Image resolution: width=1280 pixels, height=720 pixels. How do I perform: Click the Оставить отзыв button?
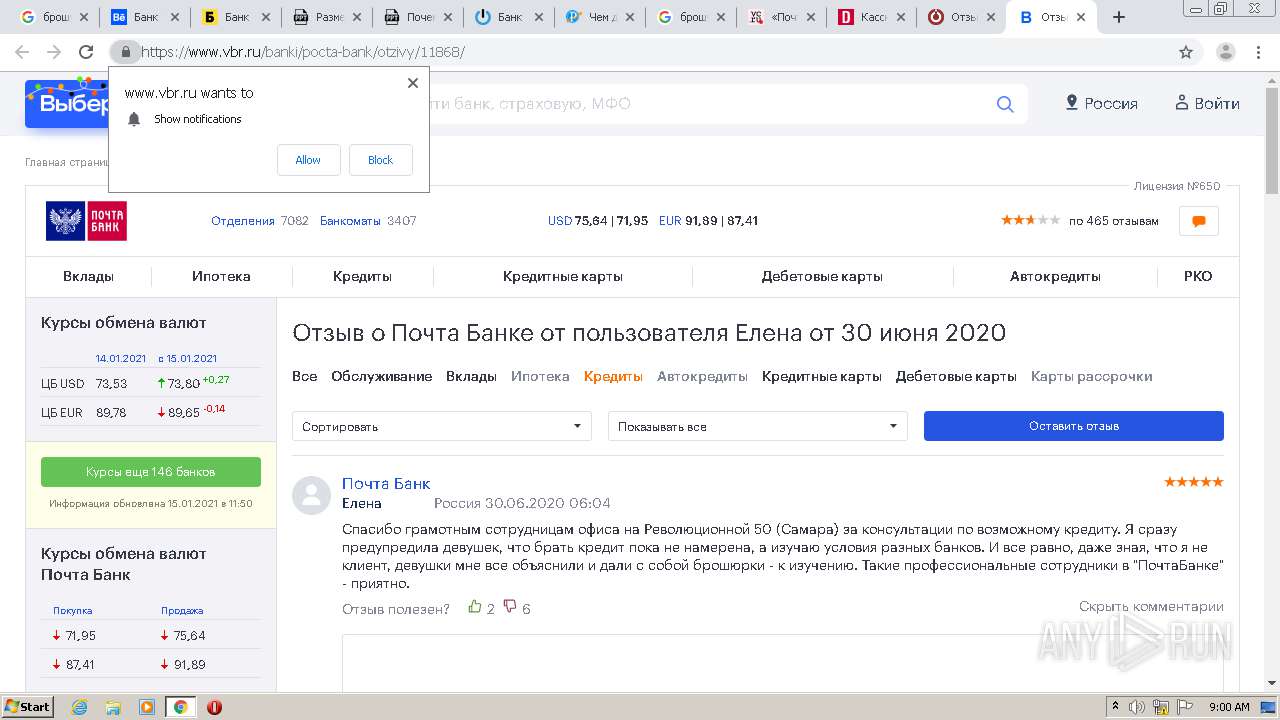click(x=1074, y=426)
